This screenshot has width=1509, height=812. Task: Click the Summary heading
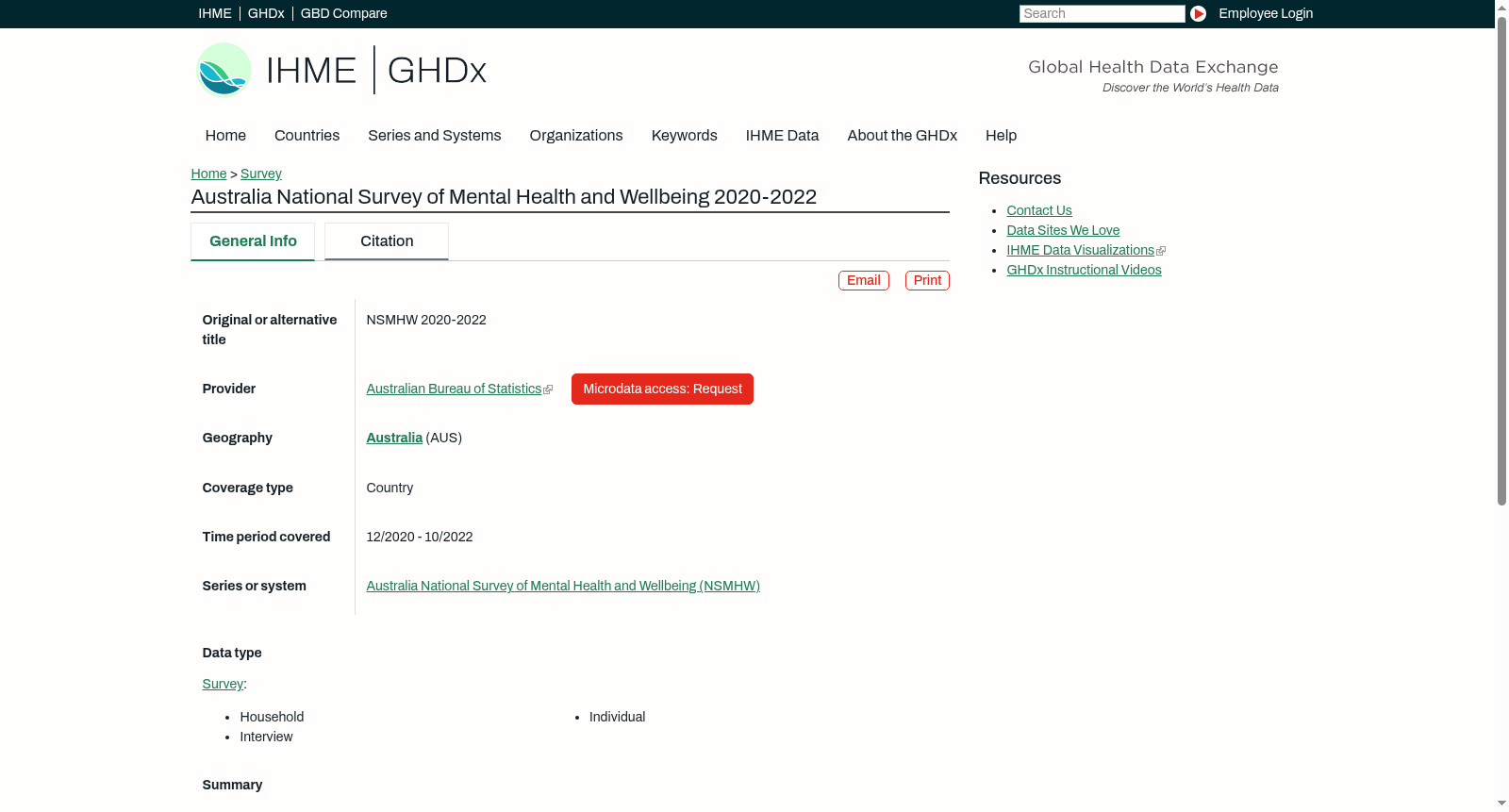tap(232, 785)
